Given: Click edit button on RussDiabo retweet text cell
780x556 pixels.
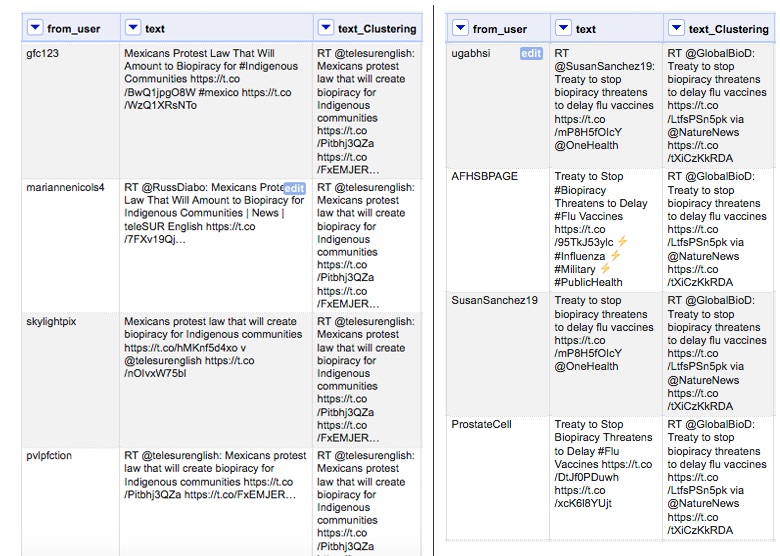Looking at the screenshot, I should 294,188.
